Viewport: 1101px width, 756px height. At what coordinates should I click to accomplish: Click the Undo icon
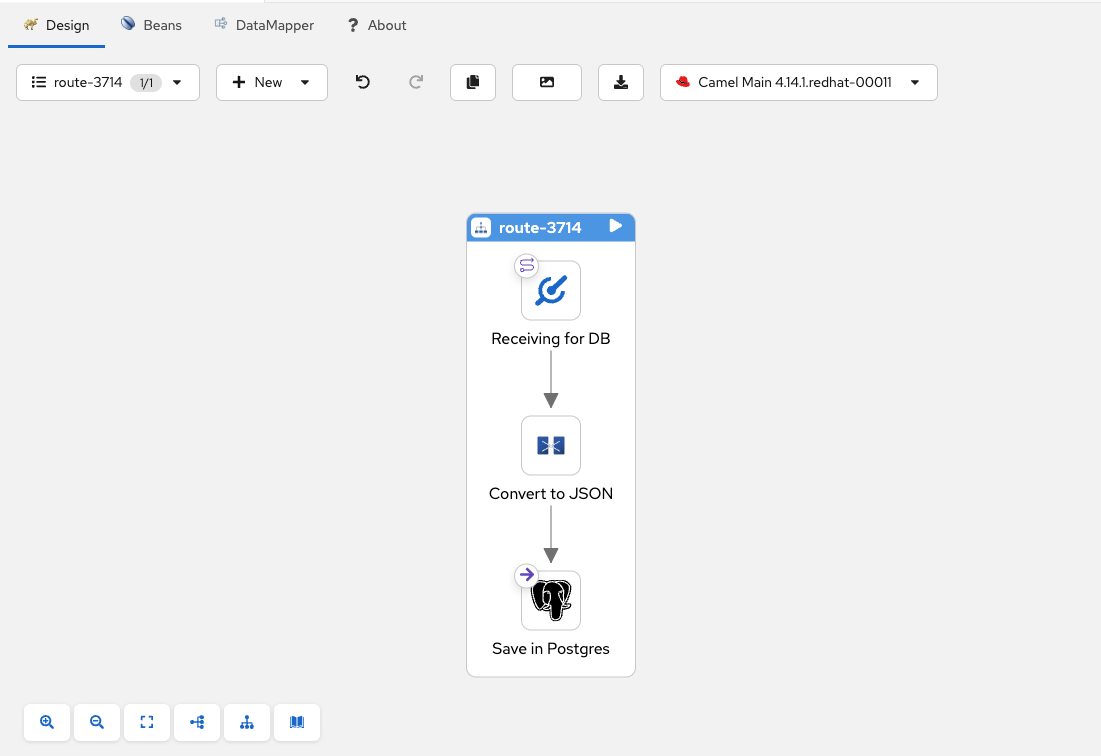363,82
